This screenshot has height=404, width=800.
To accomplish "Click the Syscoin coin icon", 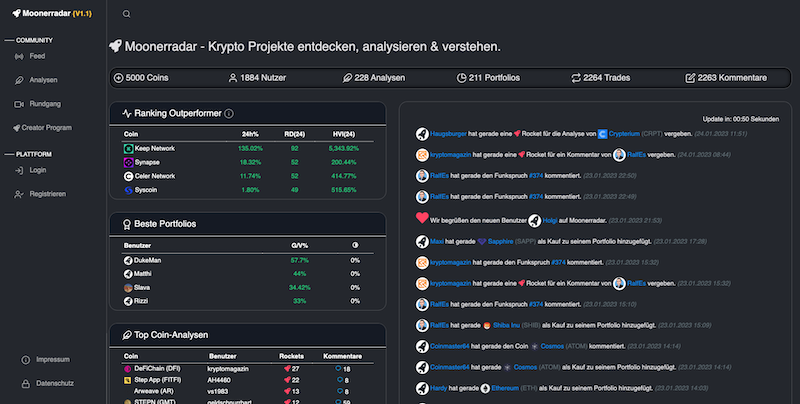I will pos(128,189).
